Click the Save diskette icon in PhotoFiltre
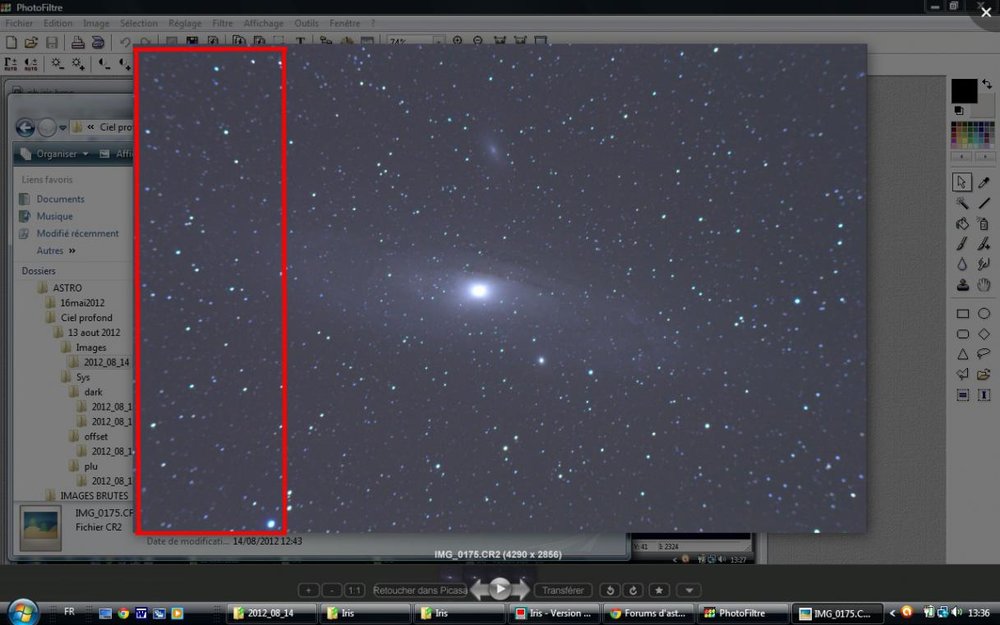This screenshot has height=625, width=1000. click(x=52, y=43)
